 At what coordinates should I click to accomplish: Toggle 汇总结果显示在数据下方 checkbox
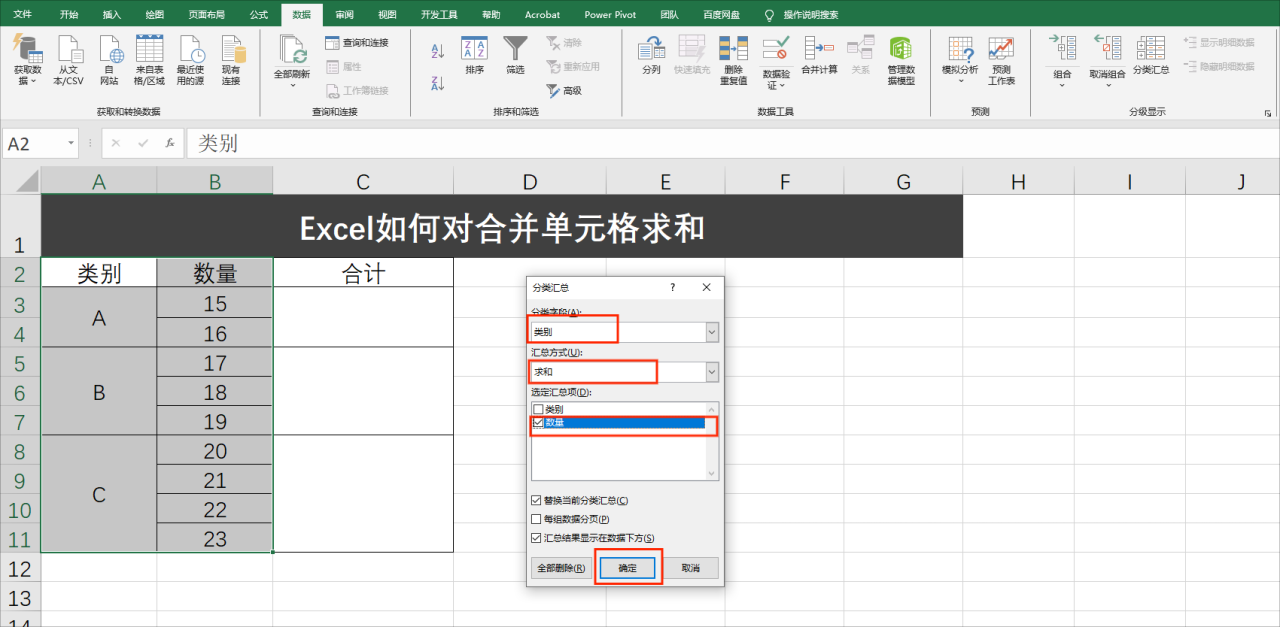tap(536, 538)
